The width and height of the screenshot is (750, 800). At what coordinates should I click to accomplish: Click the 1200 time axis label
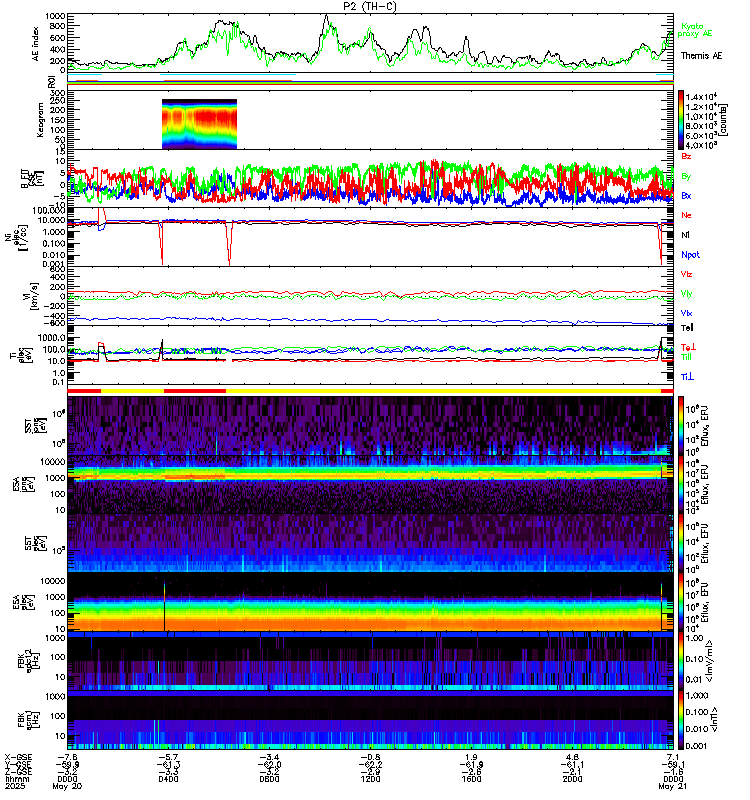click(x=370, y=779)
